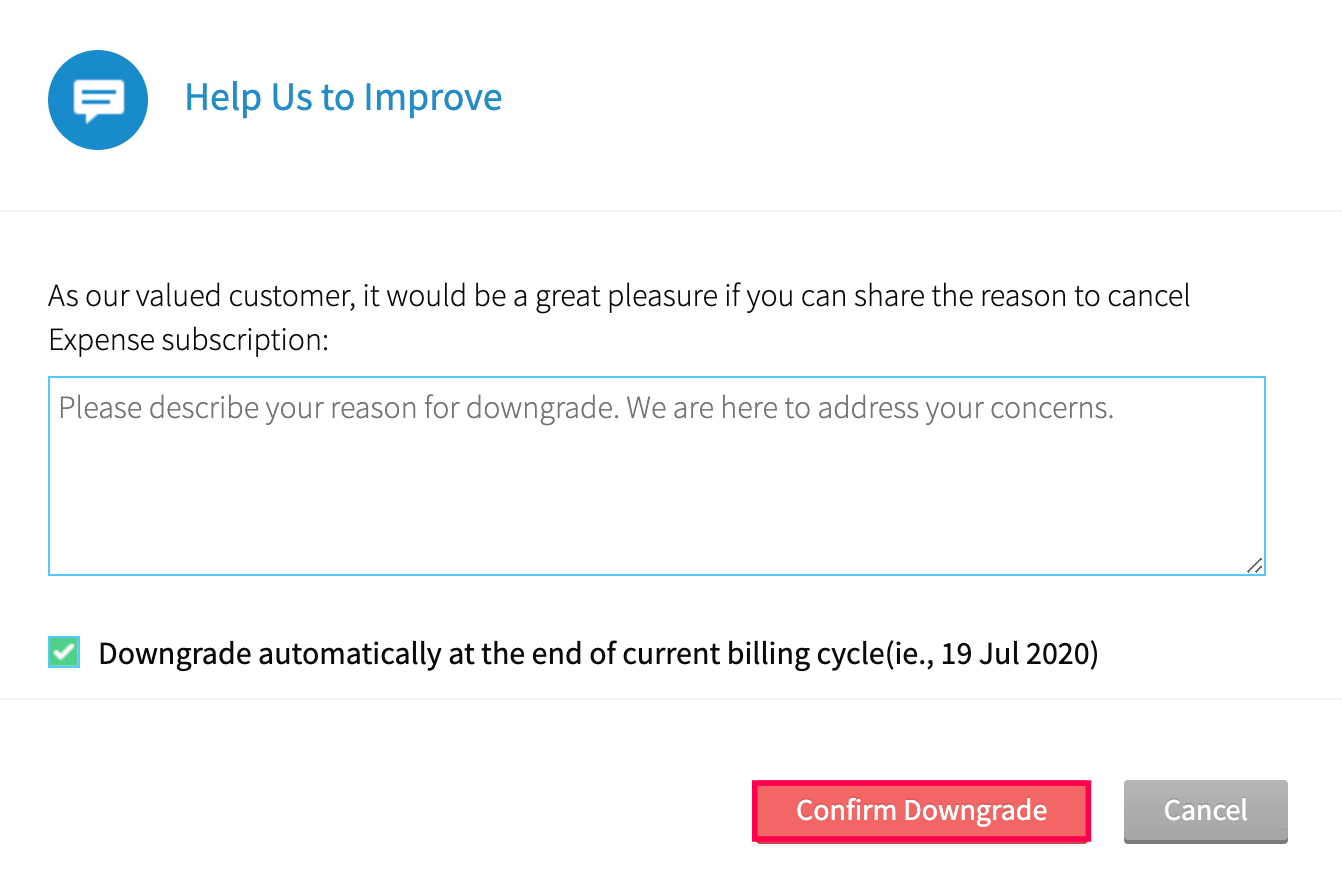Screen dimensions: 1342x892
Task: Uncheck the automatic downgrade checkbox
Action: click(64, 653)
